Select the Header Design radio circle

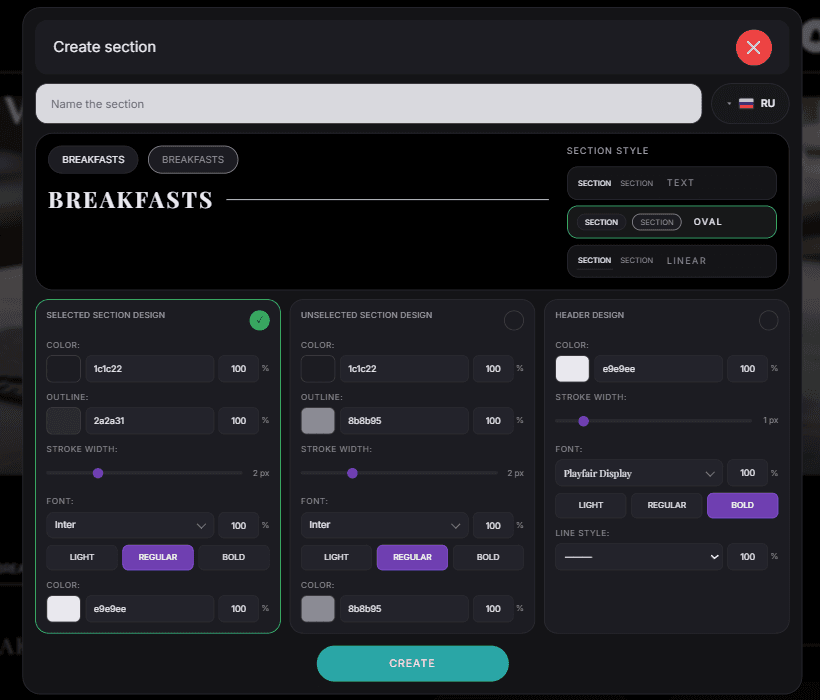768,320
